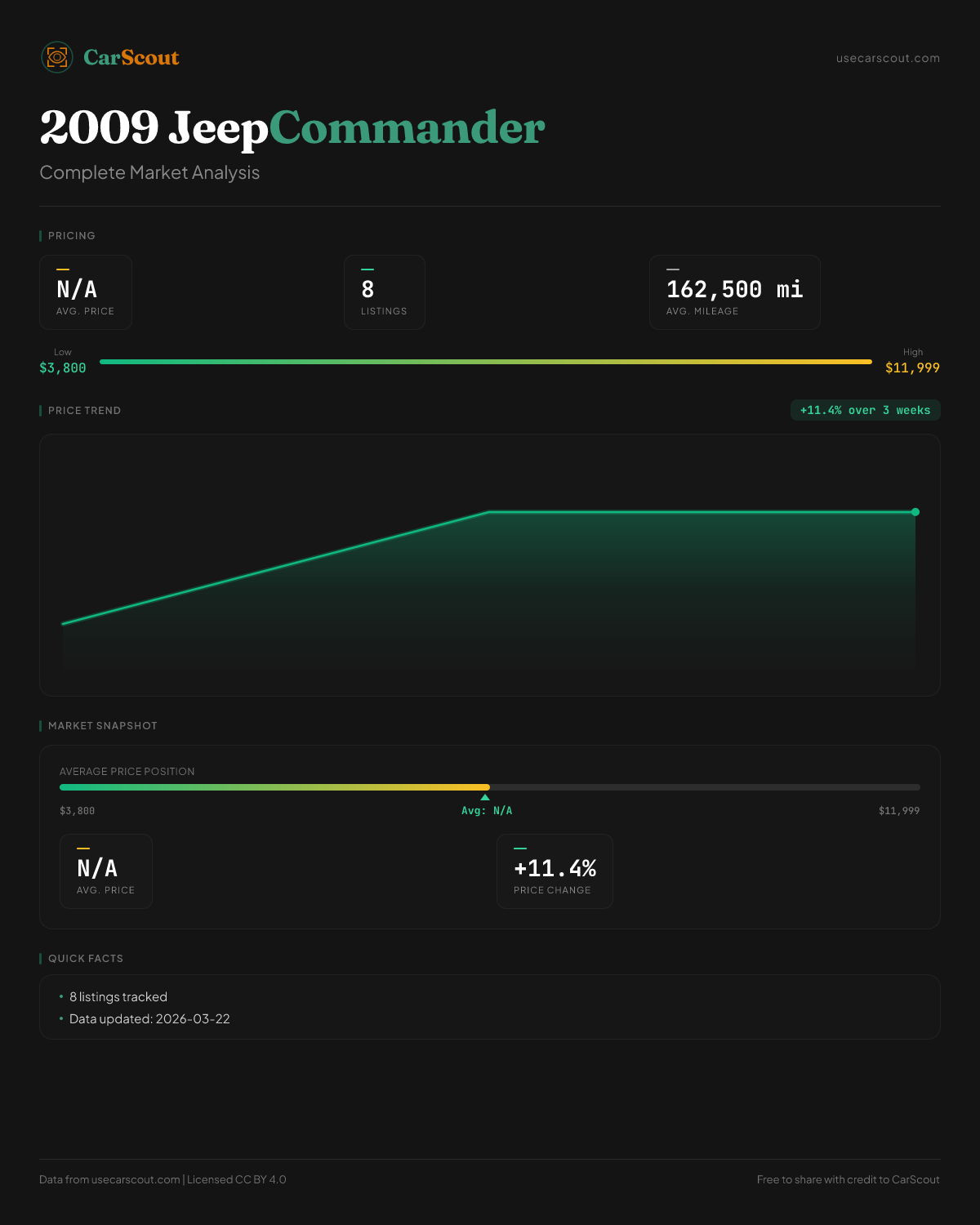The height and width of the screenshot is (1225, 980).
Task: Select the +11.4% Price Change card
Action: 555,871
